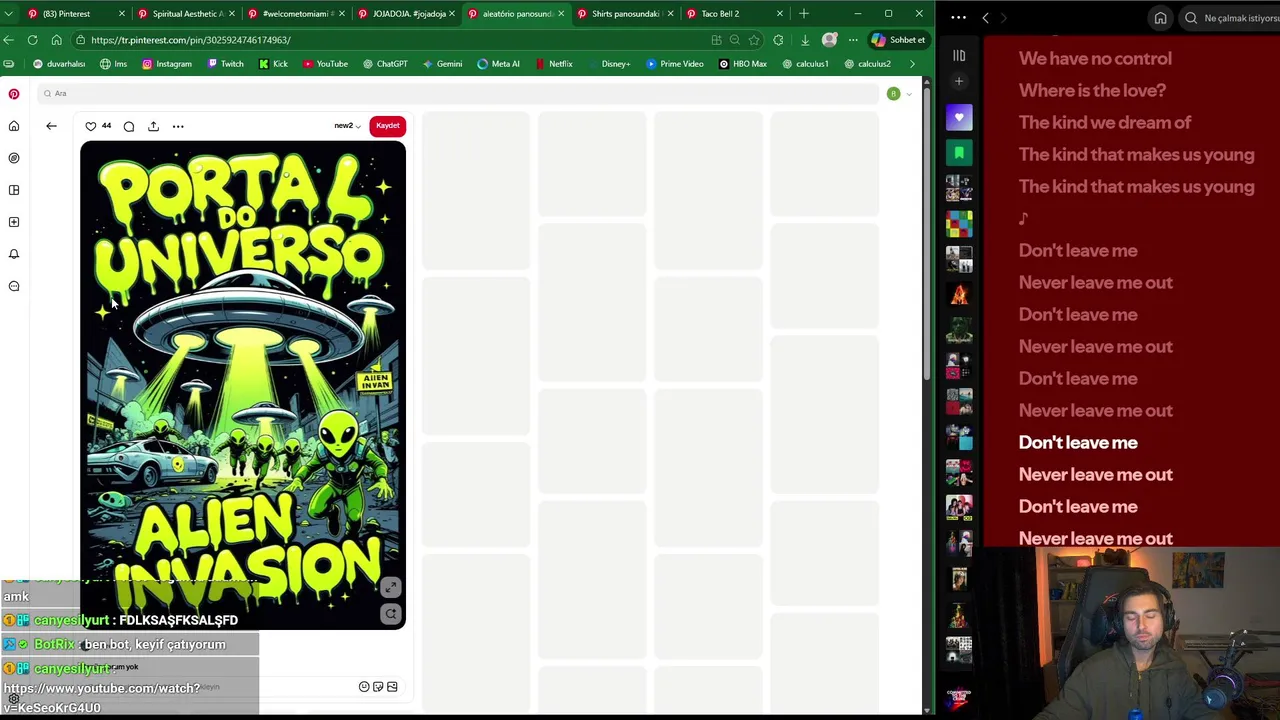
Task: Open the Instagram bookmark
Action: point(167,64)
